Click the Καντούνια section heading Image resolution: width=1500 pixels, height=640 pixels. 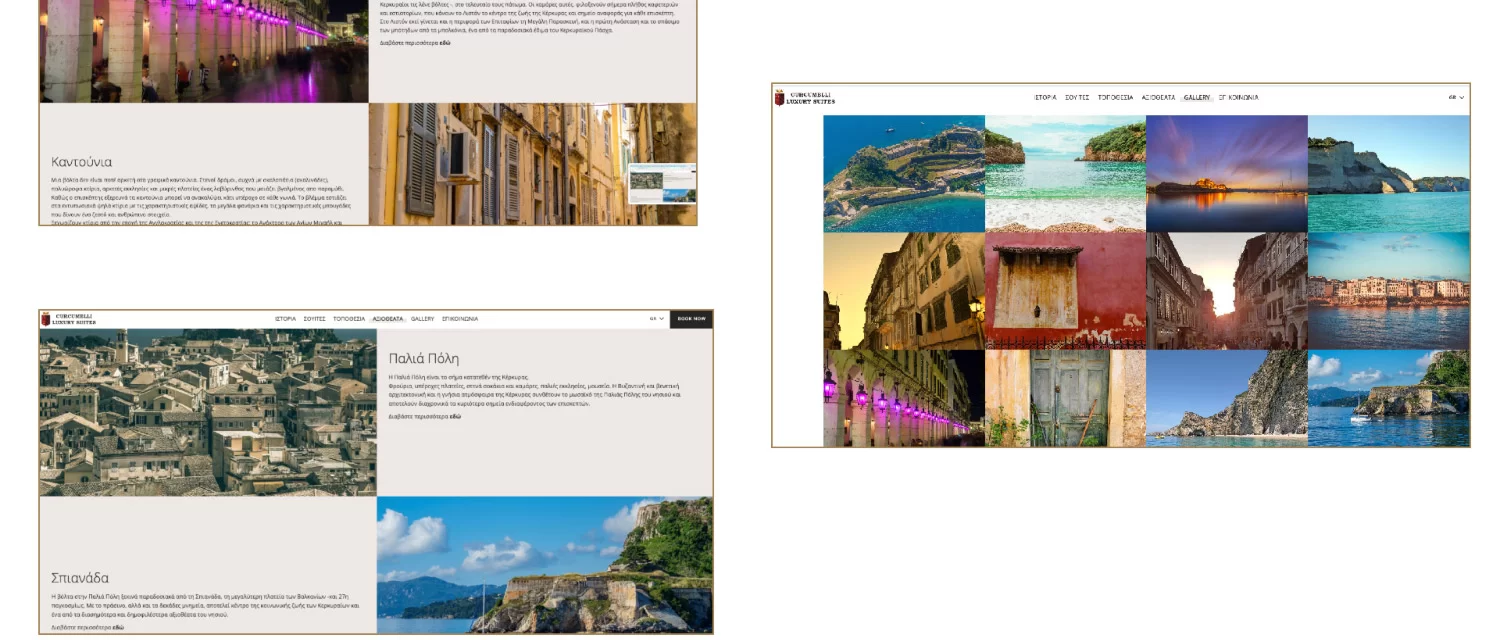click(x=82, y=162)
